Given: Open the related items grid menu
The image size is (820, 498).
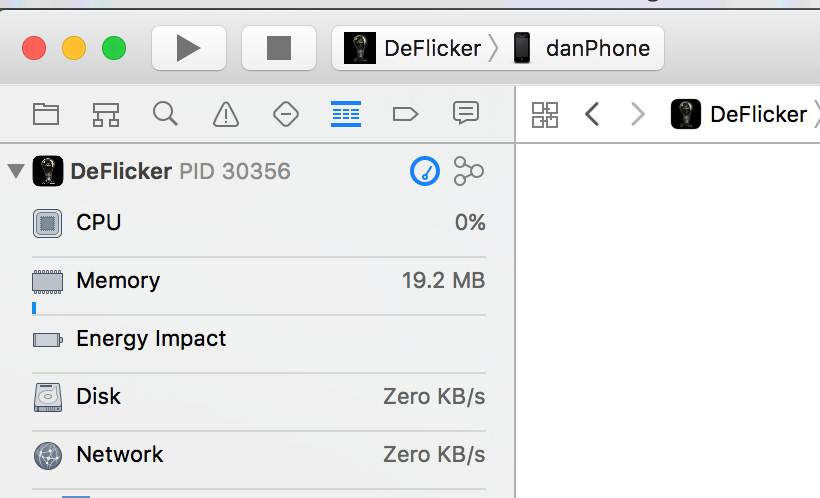Looking at the screenshot, I should 545,114.
